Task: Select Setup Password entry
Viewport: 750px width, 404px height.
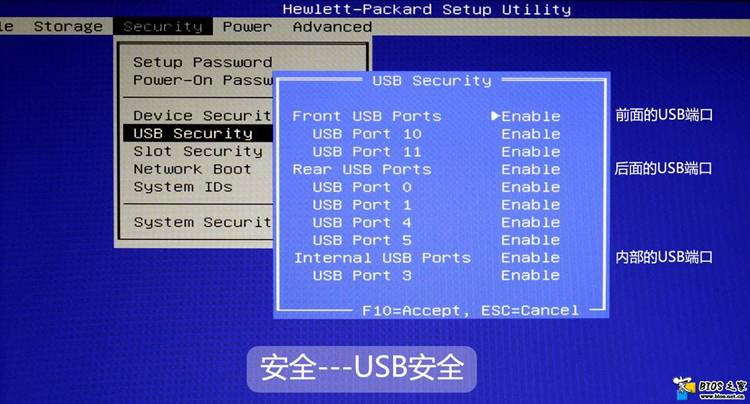Action: click(202, 62)
